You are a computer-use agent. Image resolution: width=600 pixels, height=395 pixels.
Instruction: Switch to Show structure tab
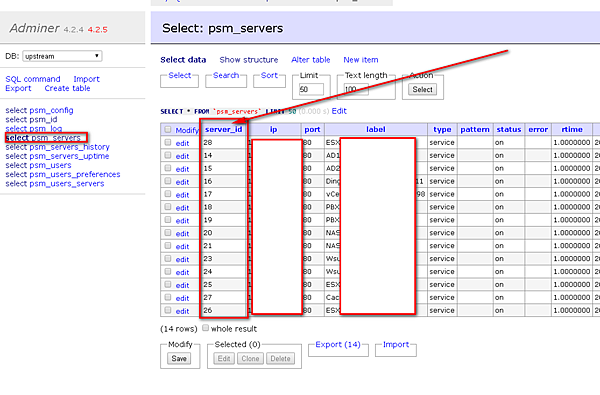(249, 60)
